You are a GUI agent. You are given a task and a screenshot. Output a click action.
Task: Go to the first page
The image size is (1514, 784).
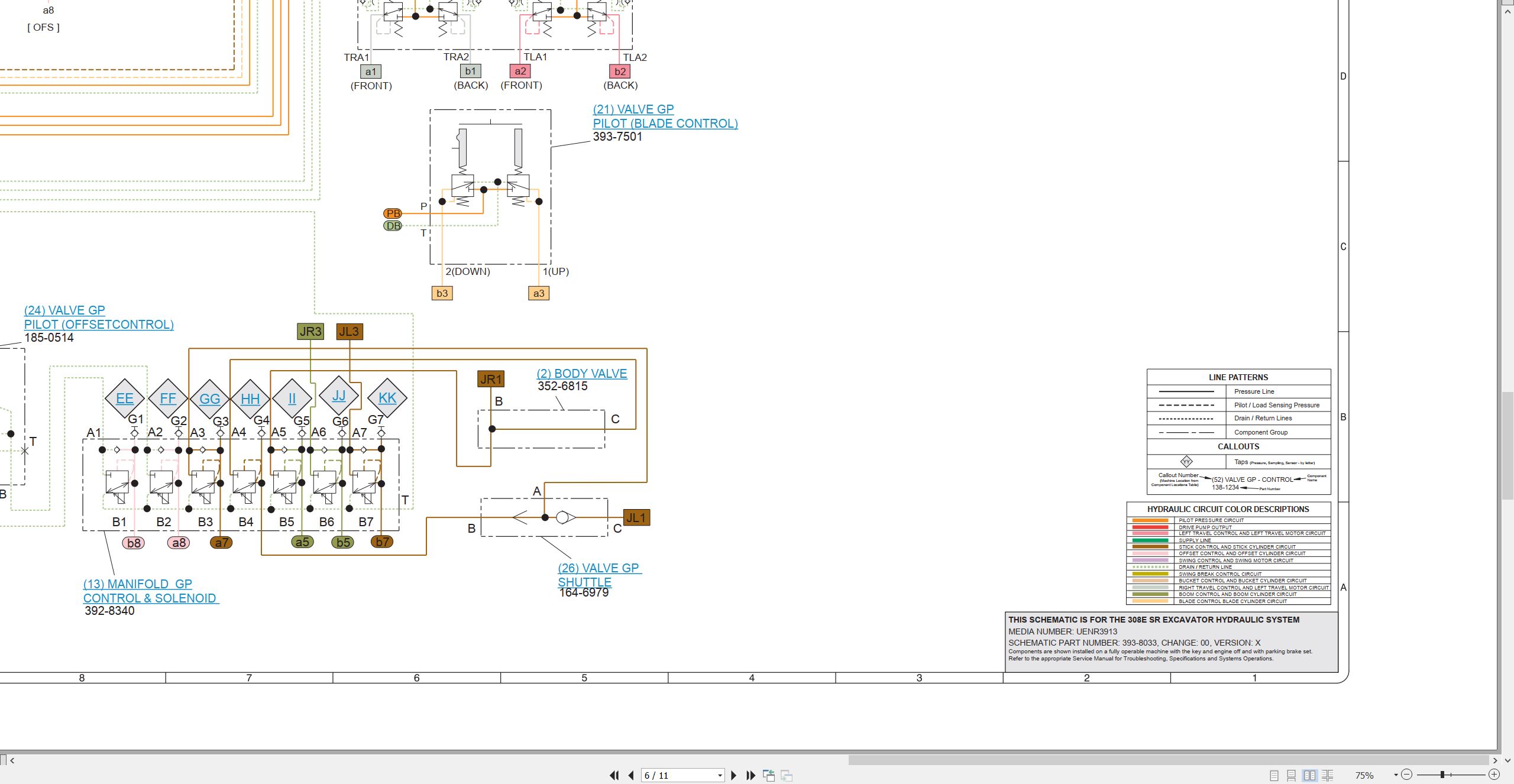(x=614, y=775)
